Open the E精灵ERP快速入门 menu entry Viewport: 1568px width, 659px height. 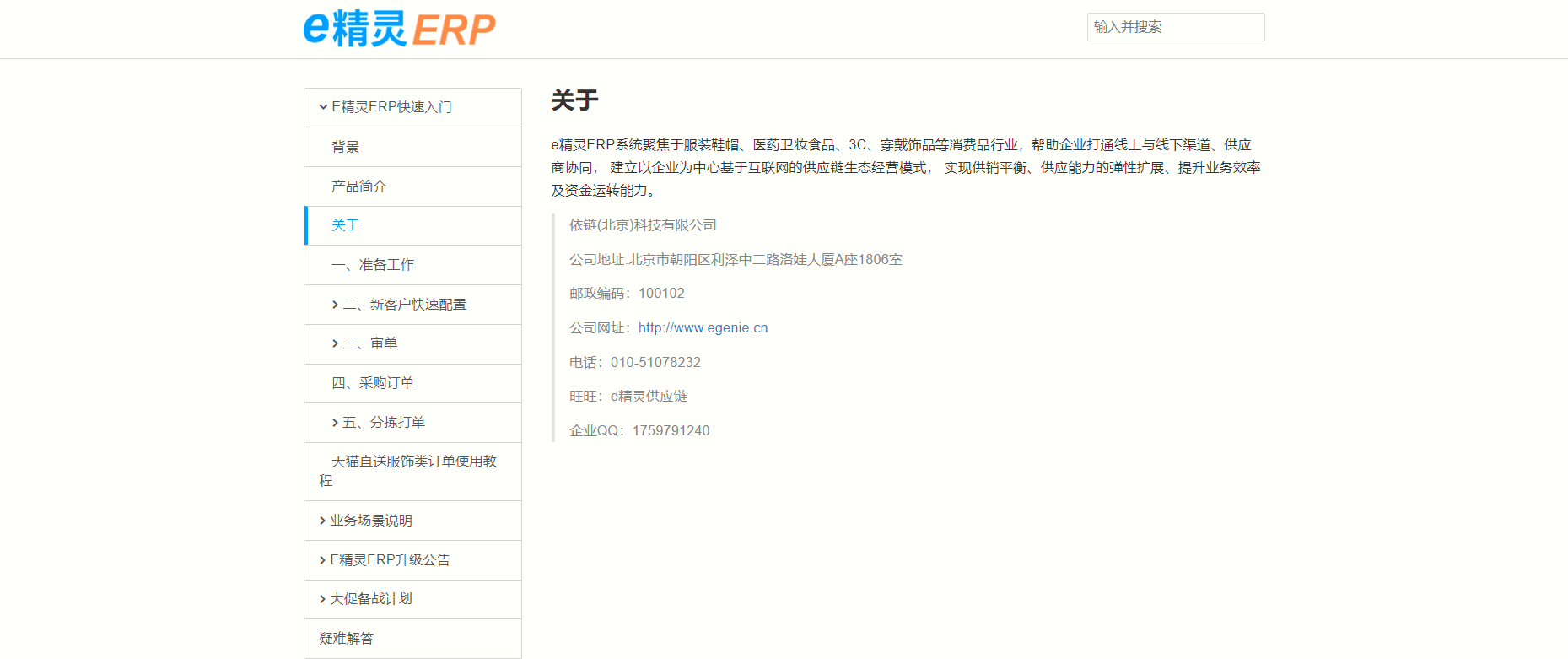coord(391,107)
